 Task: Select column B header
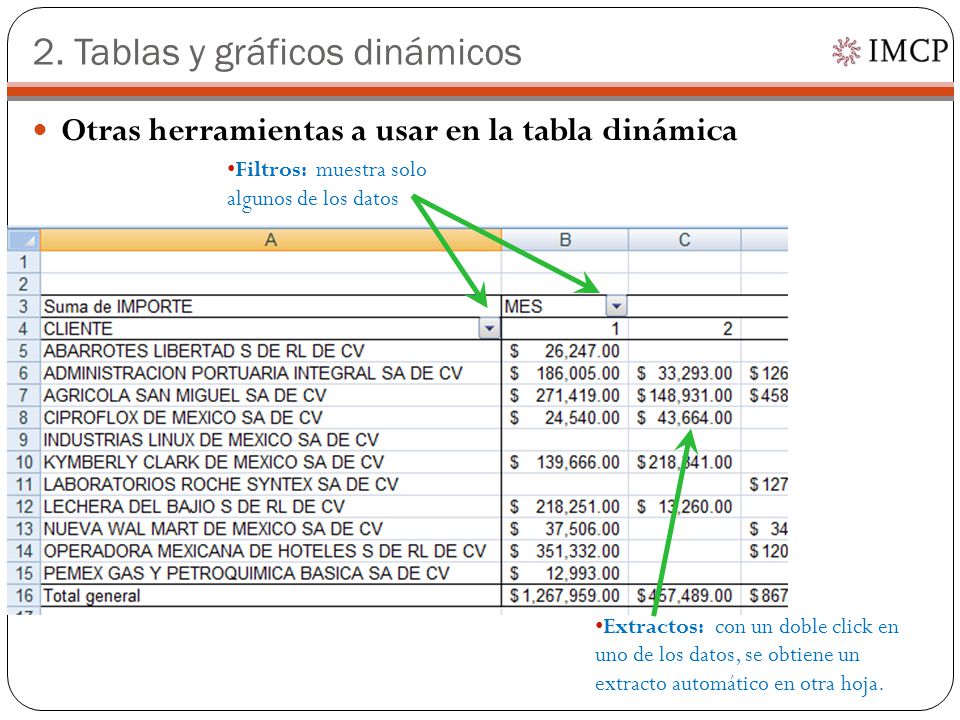(x=565, y=239)
